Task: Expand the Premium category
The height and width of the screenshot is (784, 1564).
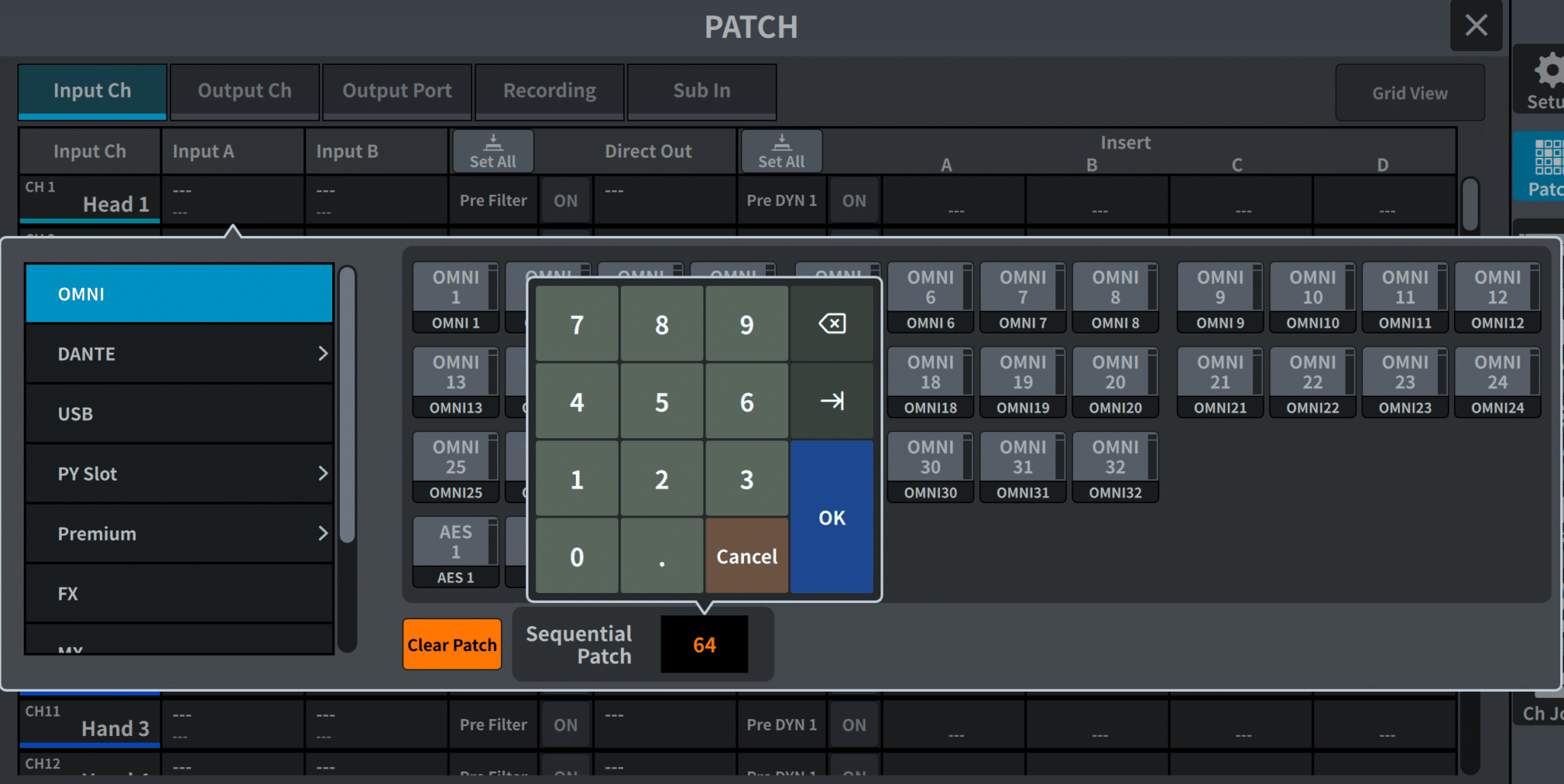Action: point(179,534)
